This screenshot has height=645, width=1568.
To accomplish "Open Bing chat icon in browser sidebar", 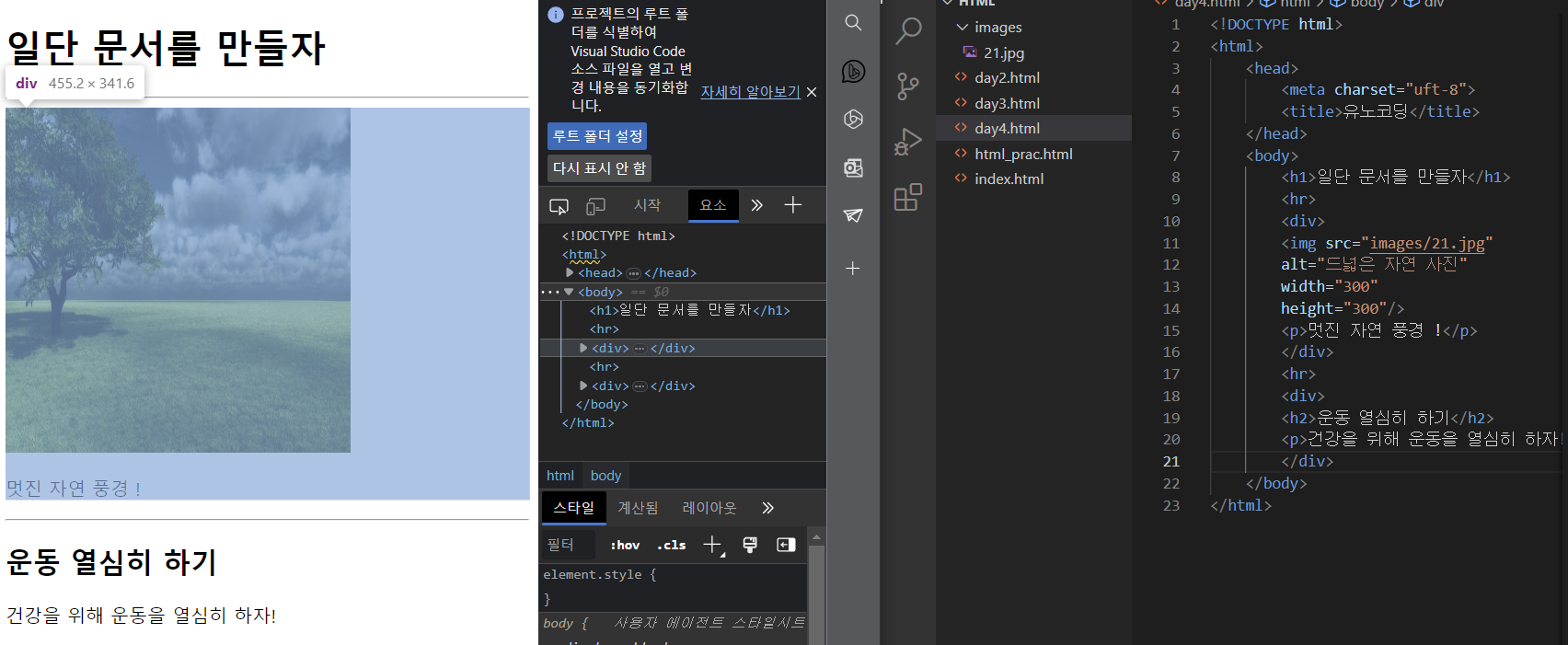I will coord(853,71).
